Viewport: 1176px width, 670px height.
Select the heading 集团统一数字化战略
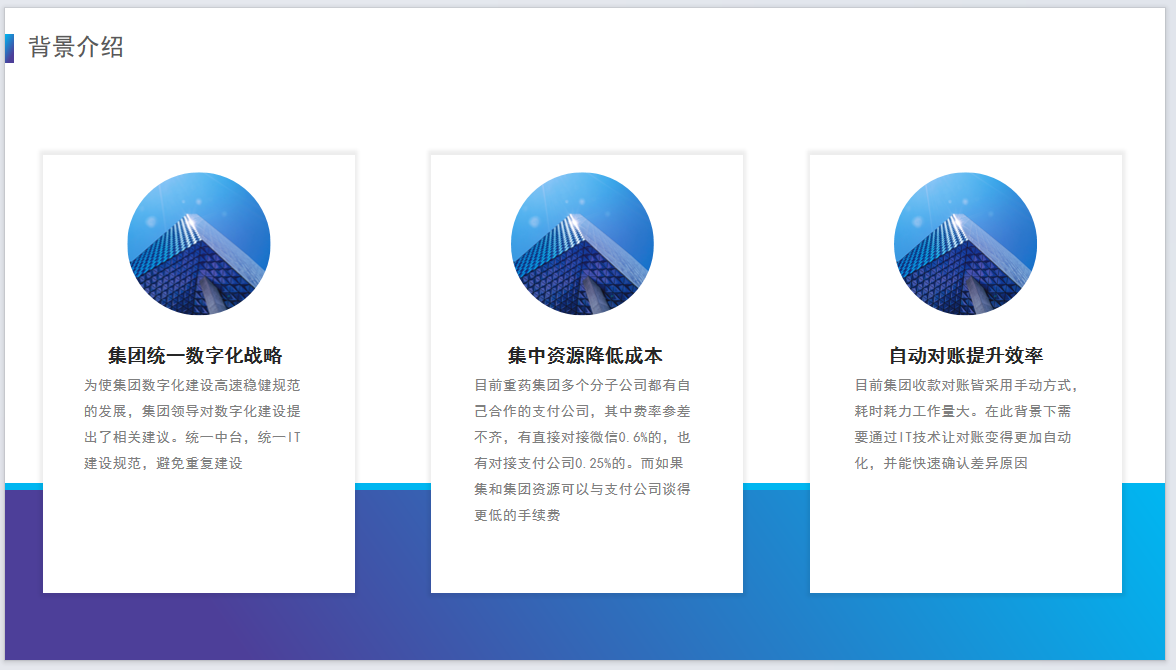pyautogui.click(x=195, y=355)
